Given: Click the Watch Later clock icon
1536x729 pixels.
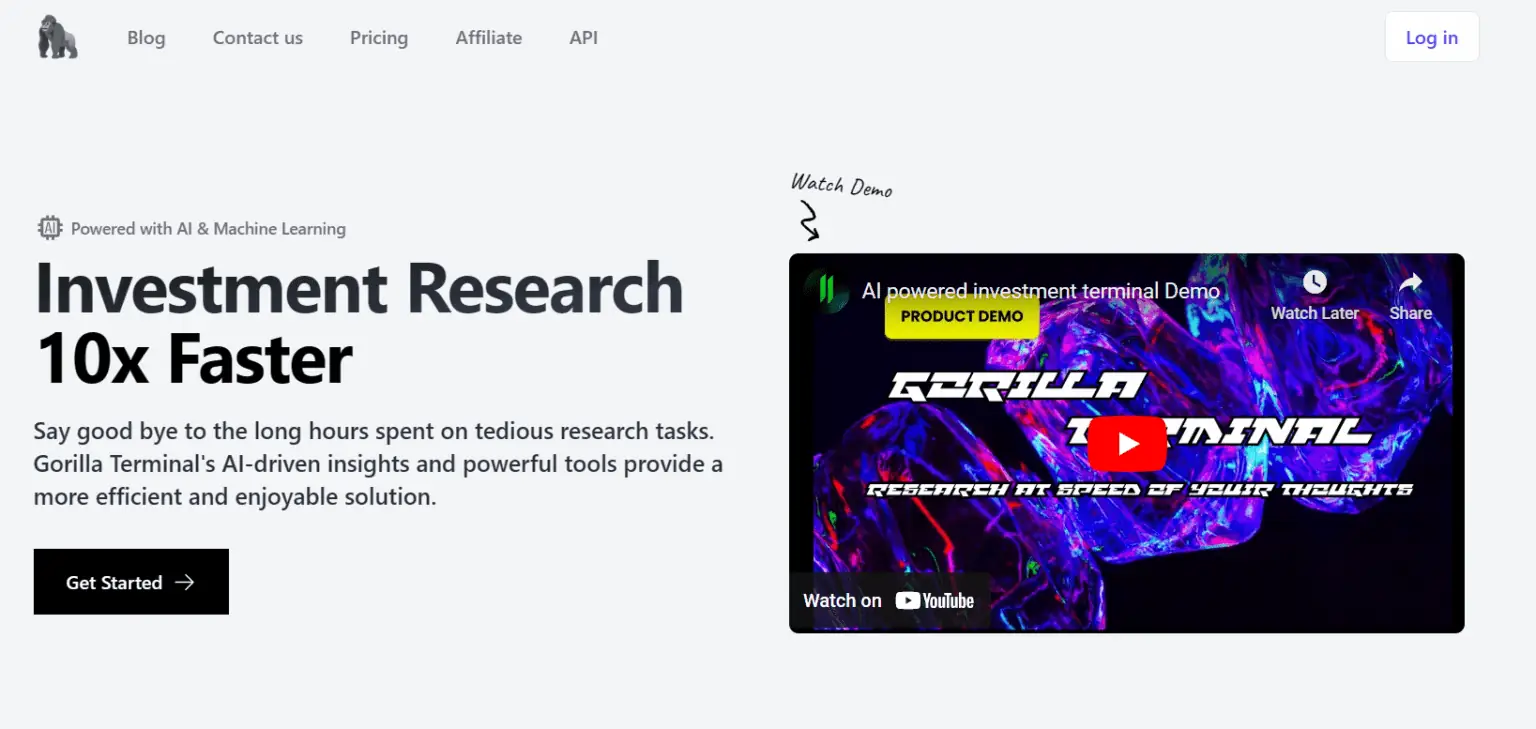Looking at the screenshot, I should 1314,283.
